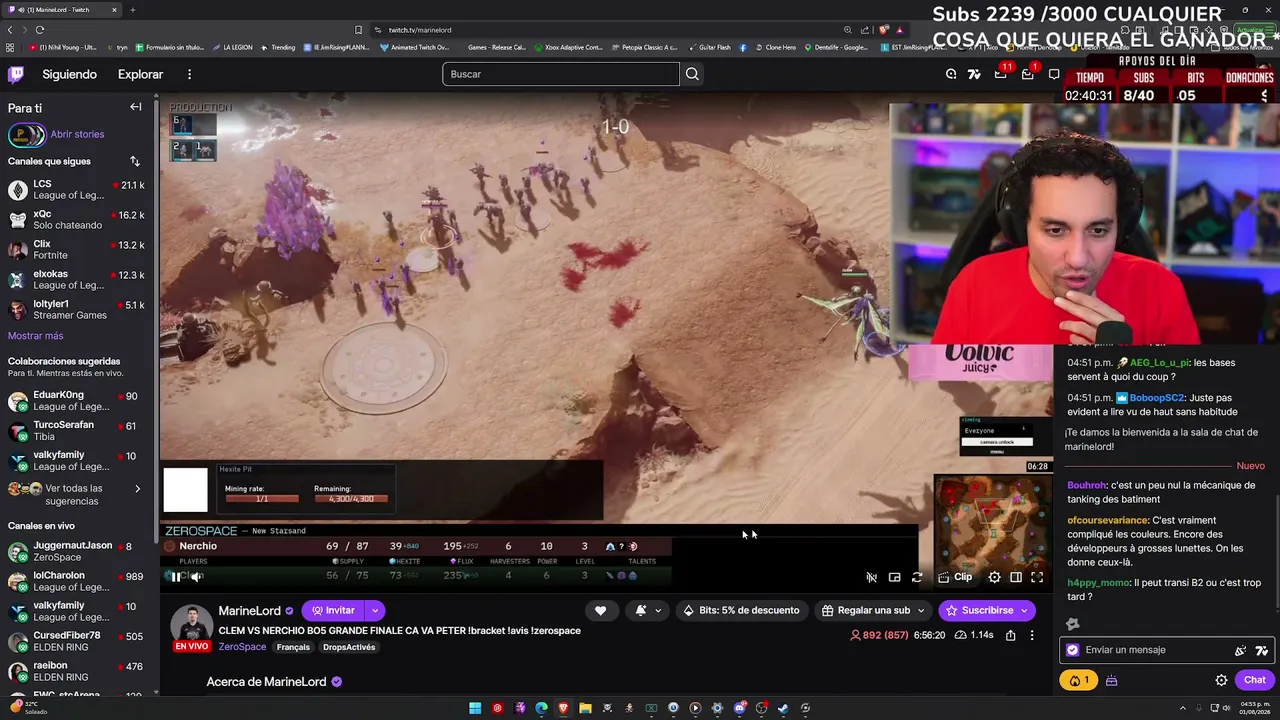This screenshot has height=720, width=1280.
Task: Click the MarineLord channel name
Action: point(249,611)
